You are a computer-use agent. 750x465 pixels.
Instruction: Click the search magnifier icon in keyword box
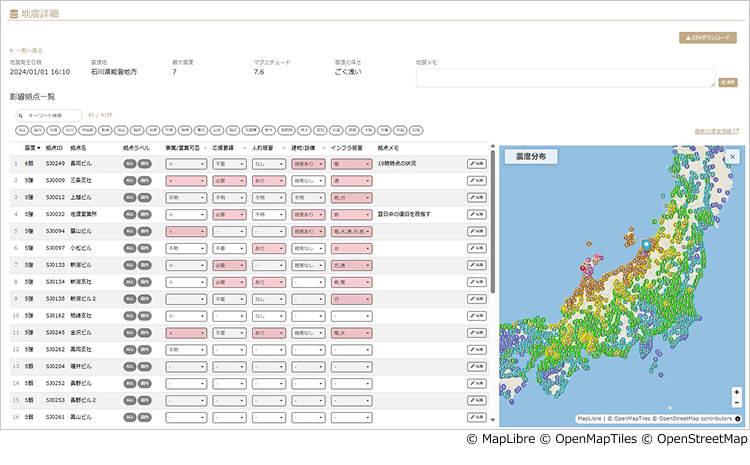click(x=22, y=115)
